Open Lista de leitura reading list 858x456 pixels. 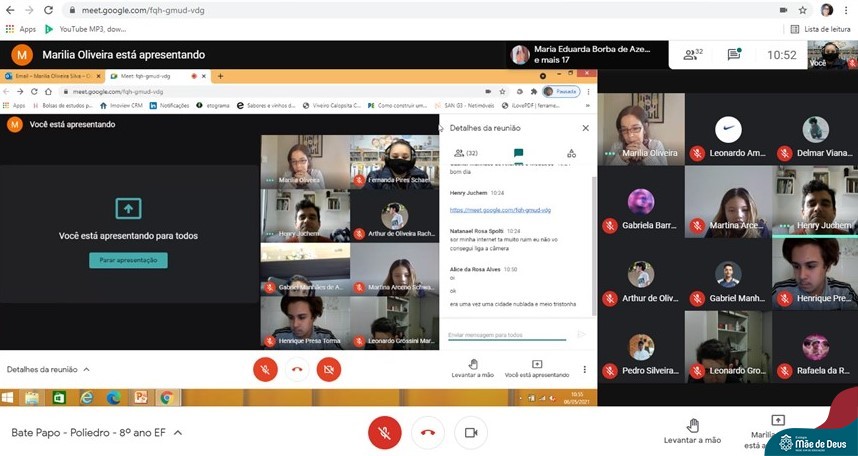pyautogui.click(x=816, y=29)
